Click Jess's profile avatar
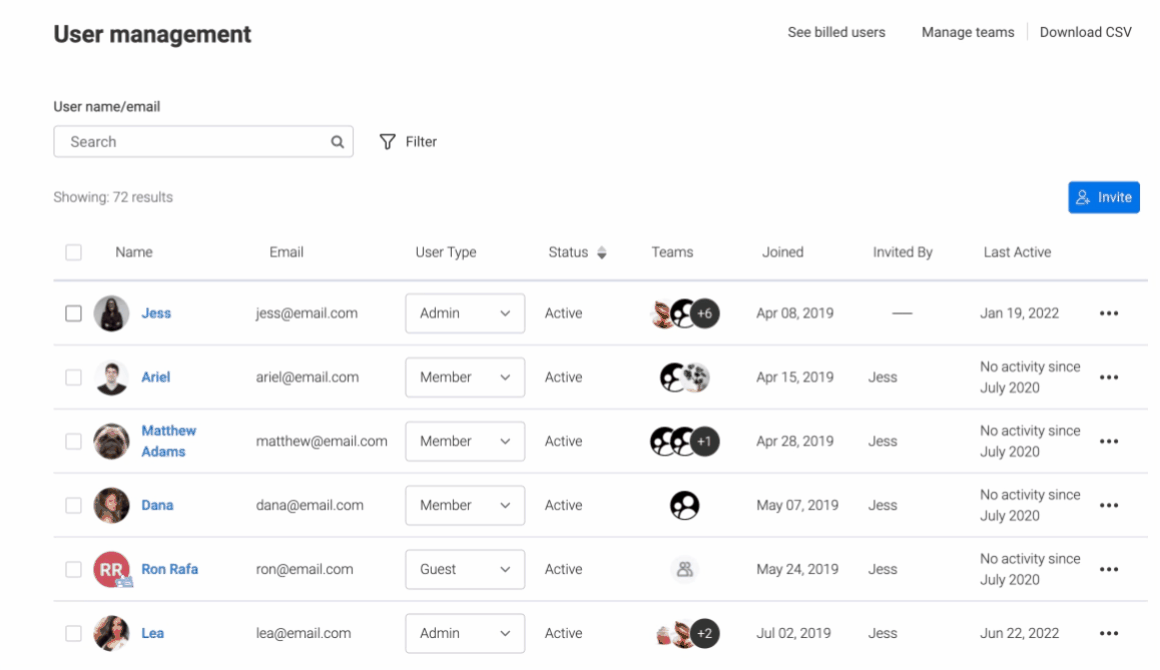The image size is (1160, 670). coord(112,314)
